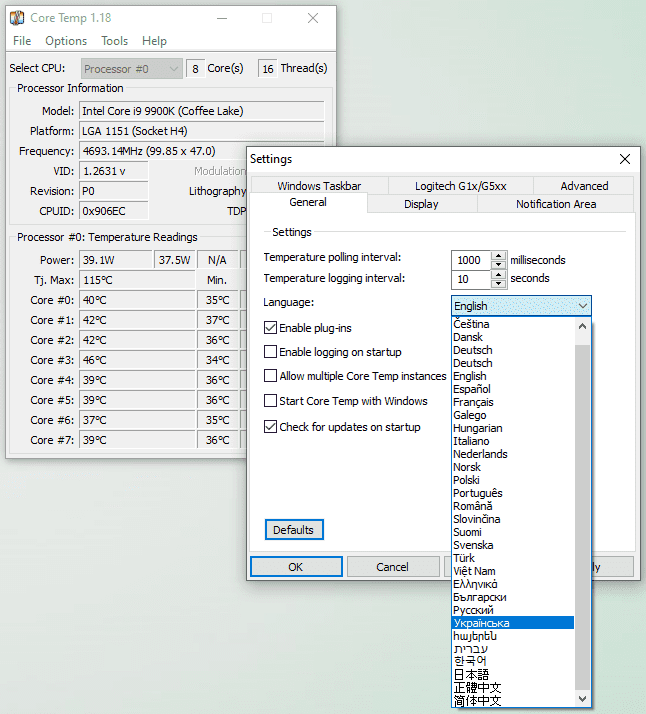646x714 pixels.
Task: Enable Start Core Temp with Windows
Action: point(270,401)
